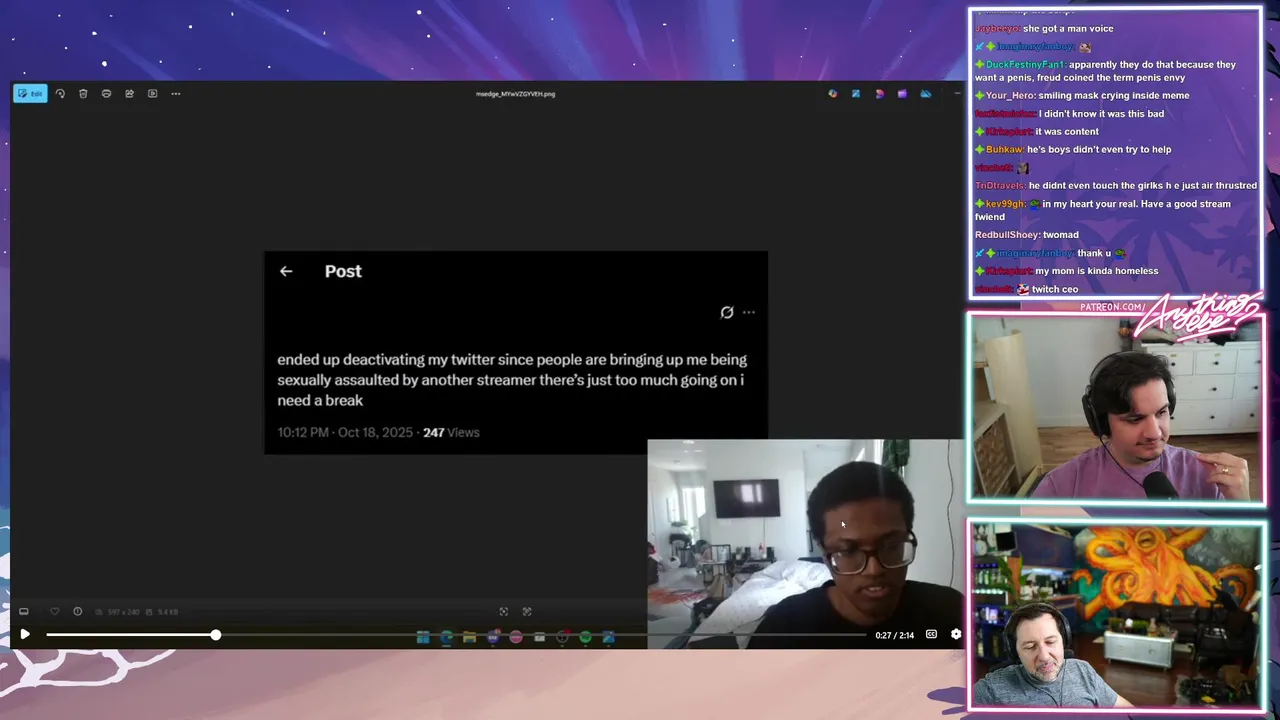Open Windows Start button in taskbar
Screen dimensions: 1280x720
click(x=423, y=637)
